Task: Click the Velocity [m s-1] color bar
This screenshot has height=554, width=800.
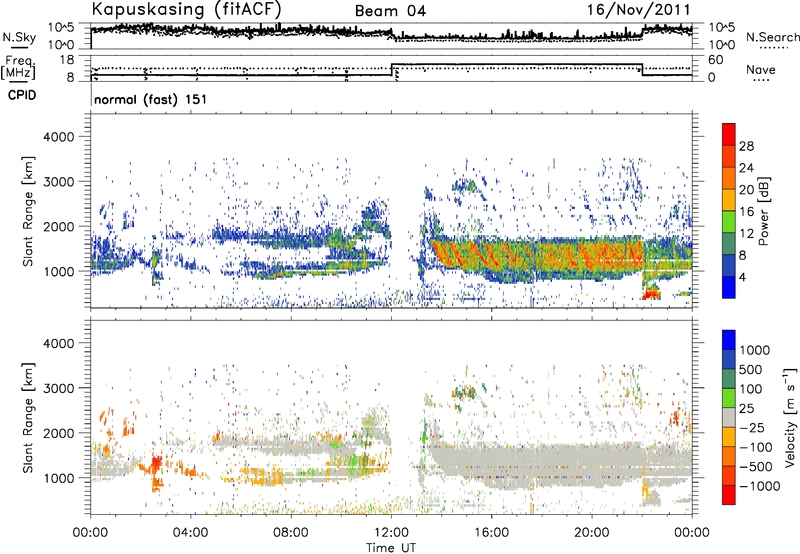Action: [729, 417]
